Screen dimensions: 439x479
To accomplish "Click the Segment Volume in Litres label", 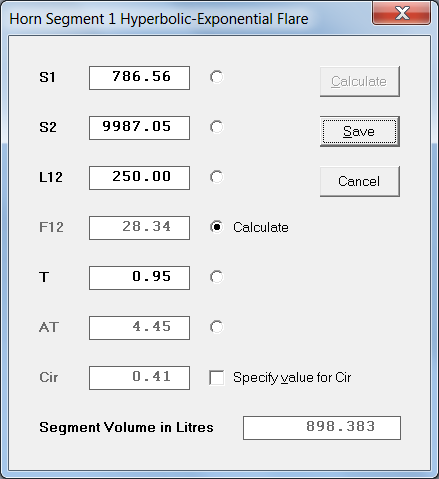I will pos(126,427).
